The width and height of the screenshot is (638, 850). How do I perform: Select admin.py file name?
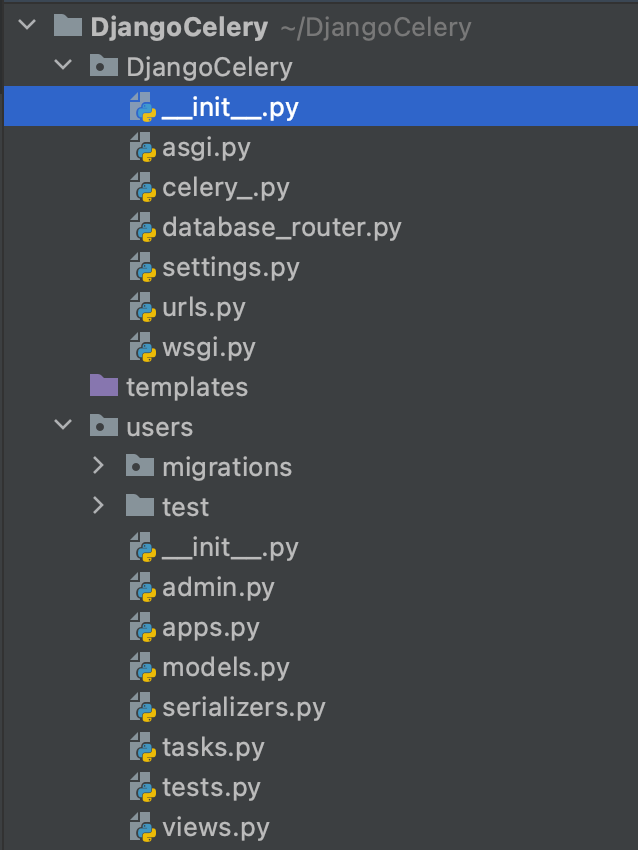point(218,587)
